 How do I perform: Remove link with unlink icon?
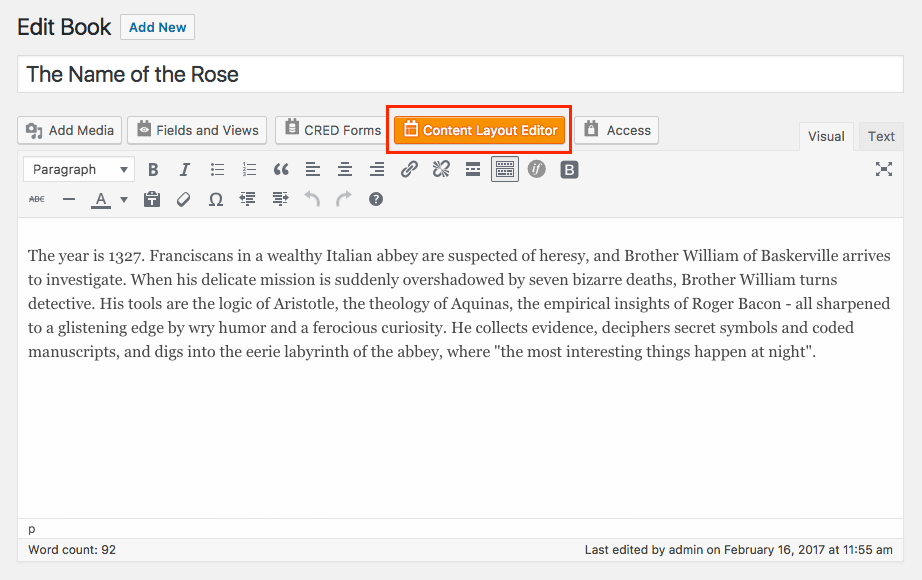tap(441, 170)
